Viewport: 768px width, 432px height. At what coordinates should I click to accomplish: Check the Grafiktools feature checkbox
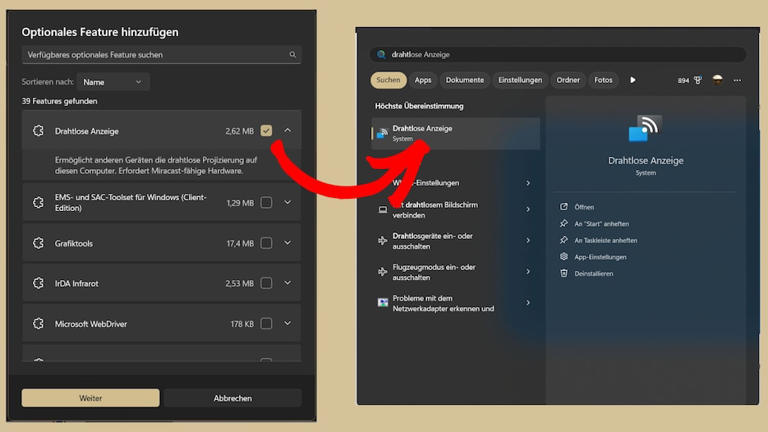click(266, 243)
